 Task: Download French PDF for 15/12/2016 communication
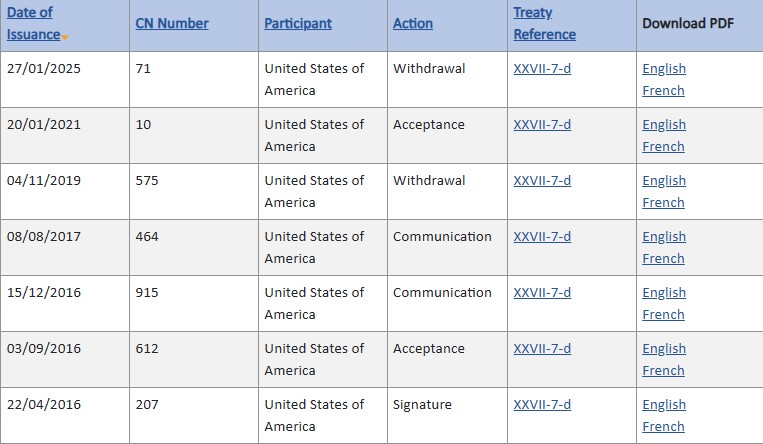663,315
